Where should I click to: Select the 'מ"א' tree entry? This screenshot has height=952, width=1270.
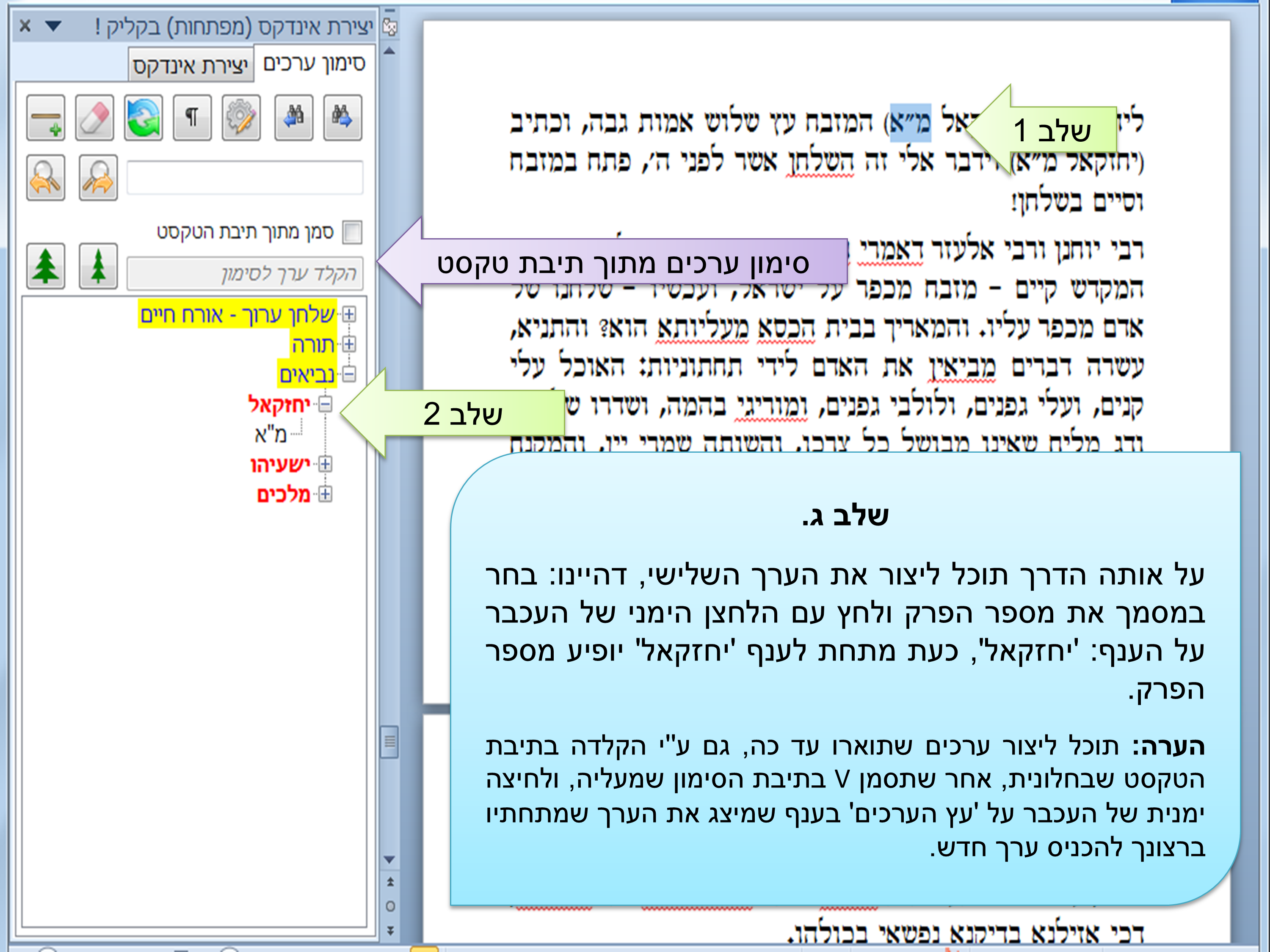[x=271, y=435]
